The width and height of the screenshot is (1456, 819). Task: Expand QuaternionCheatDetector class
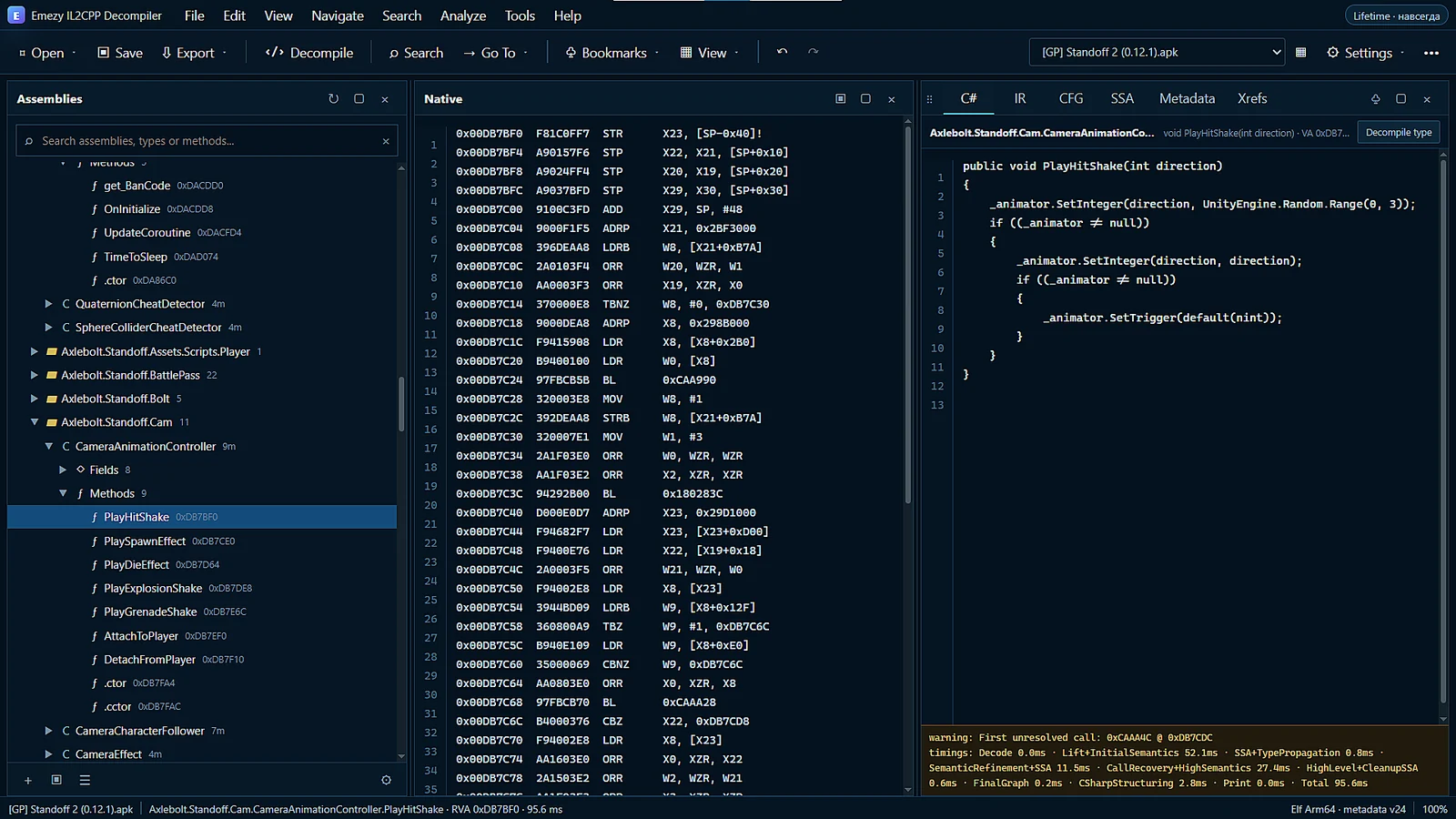click(x=48, y=304)
